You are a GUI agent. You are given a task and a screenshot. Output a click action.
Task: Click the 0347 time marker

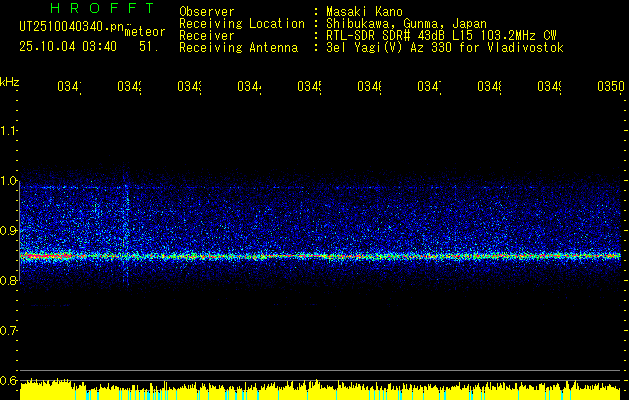[x=429, y=86]
